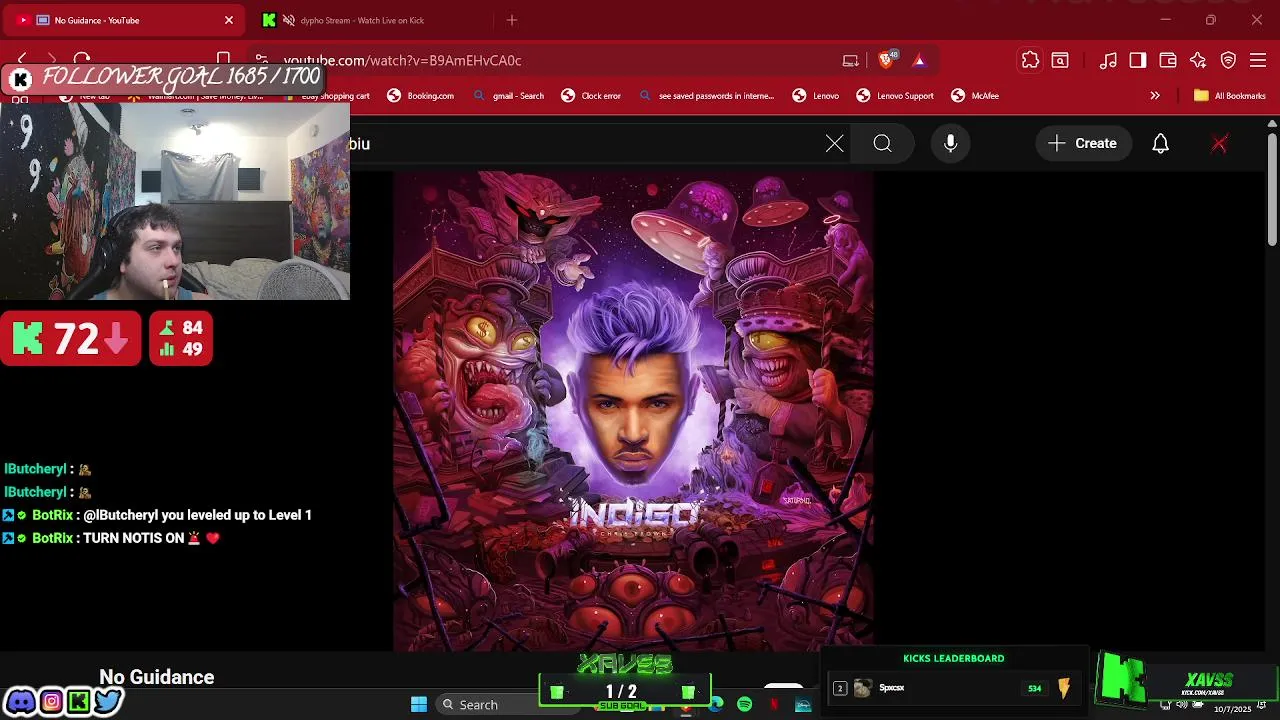Screen dimensions: 1280x720
Task: View site information next to the URL
Action: [x=261, y=60]
